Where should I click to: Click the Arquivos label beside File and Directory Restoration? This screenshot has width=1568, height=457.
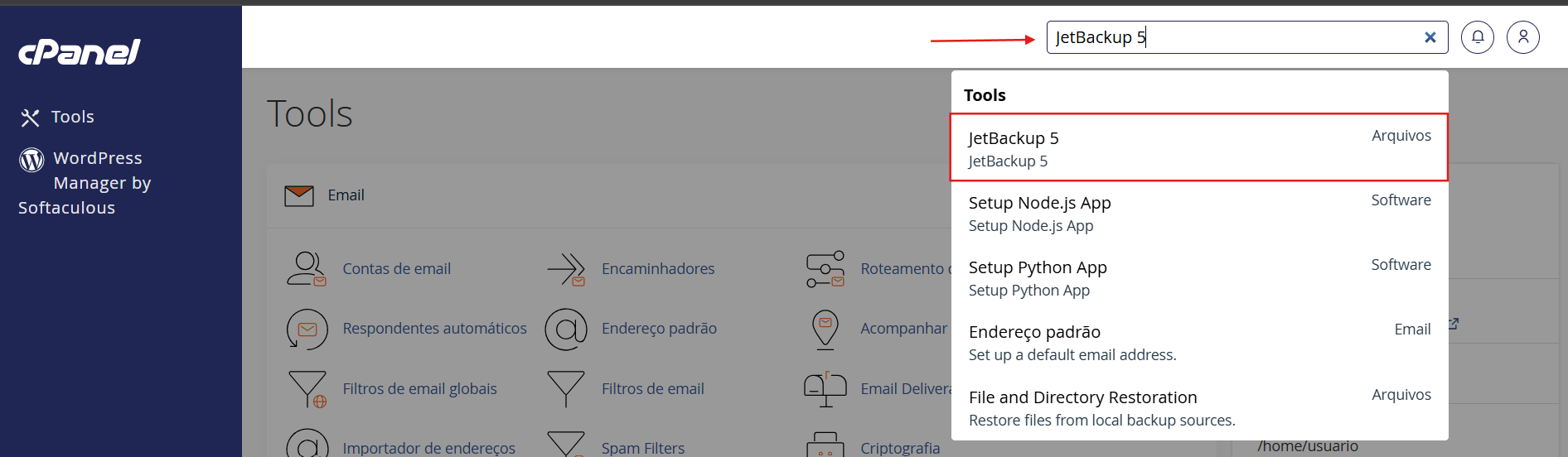(1401, 395)
